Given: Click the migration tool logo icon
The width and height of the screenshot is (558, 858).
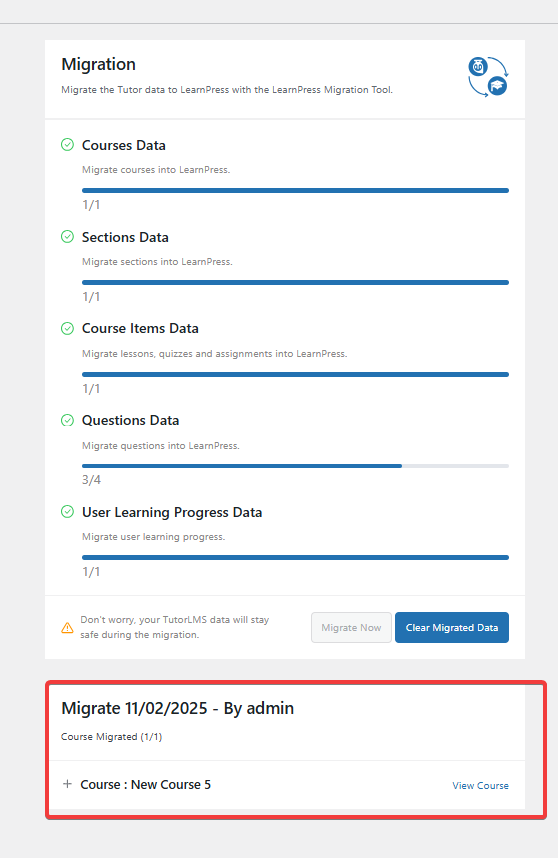Looking at the screenshot, I should 488,77.
